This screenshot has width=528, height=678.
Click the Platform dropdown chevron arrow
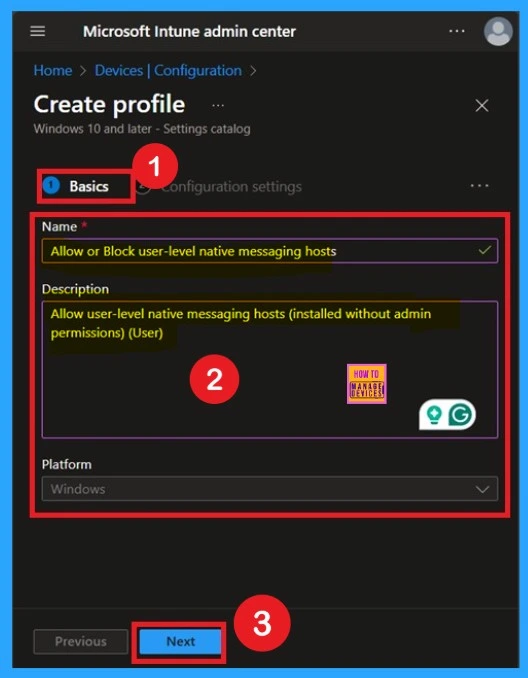(482, 489)
